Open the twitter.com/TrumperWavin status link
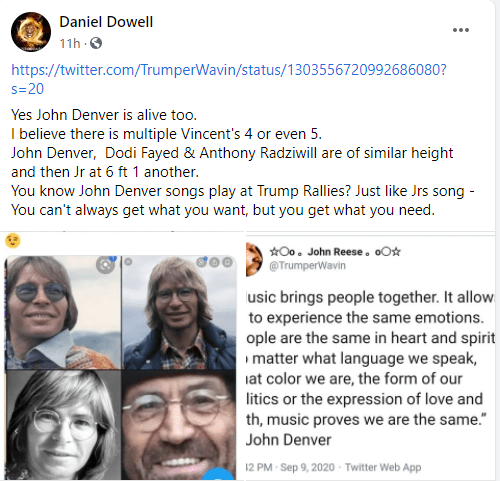Image resolution: width=500 pixels, height=481 pixels. click(x=229, y=79)
